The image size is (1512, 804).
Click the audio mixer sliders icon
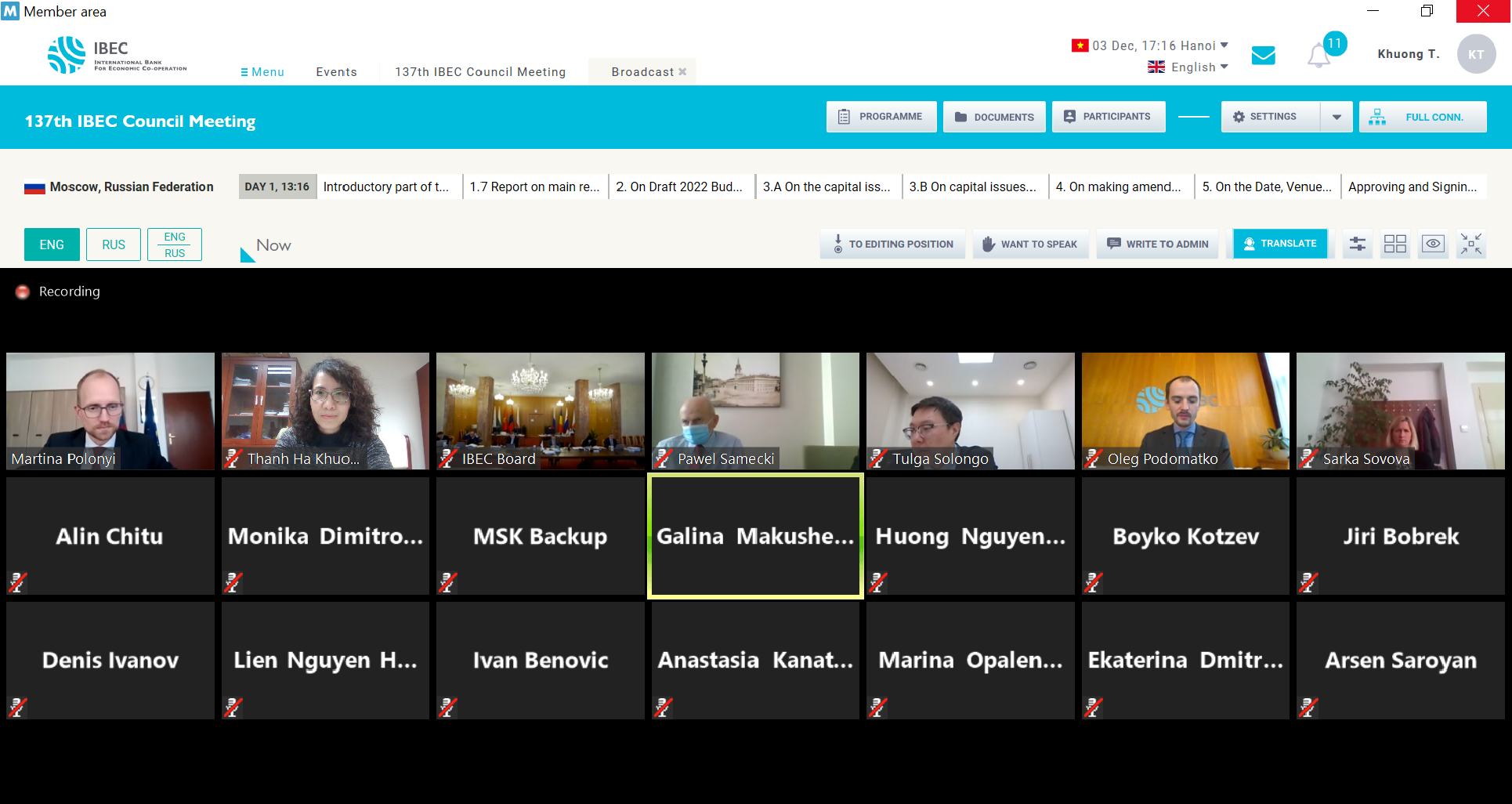tap(1357, 244)
